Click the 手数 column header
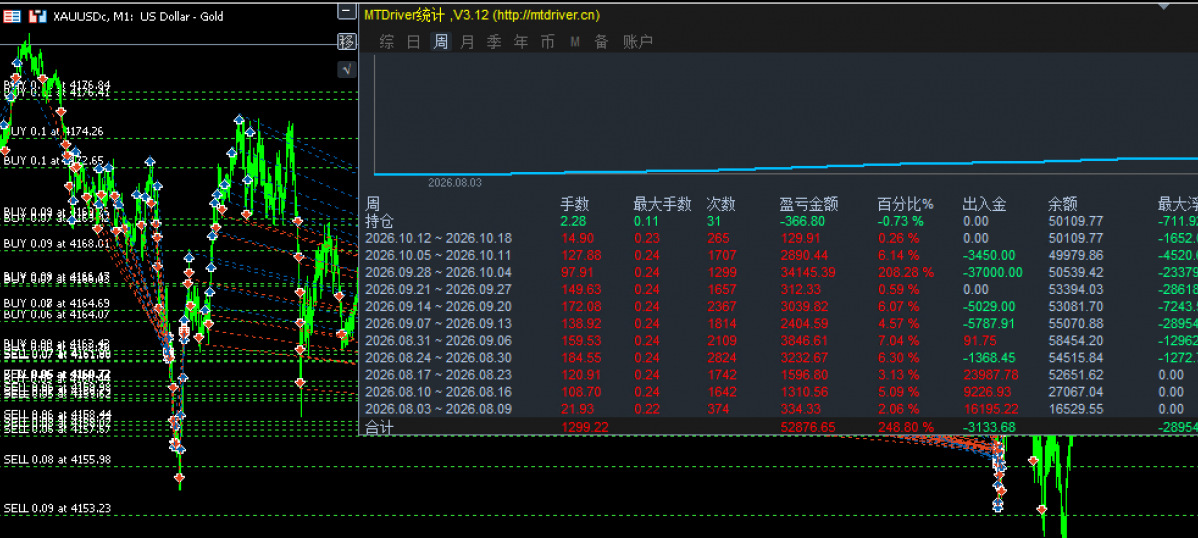1198x538 pixels. coord(573,204)
